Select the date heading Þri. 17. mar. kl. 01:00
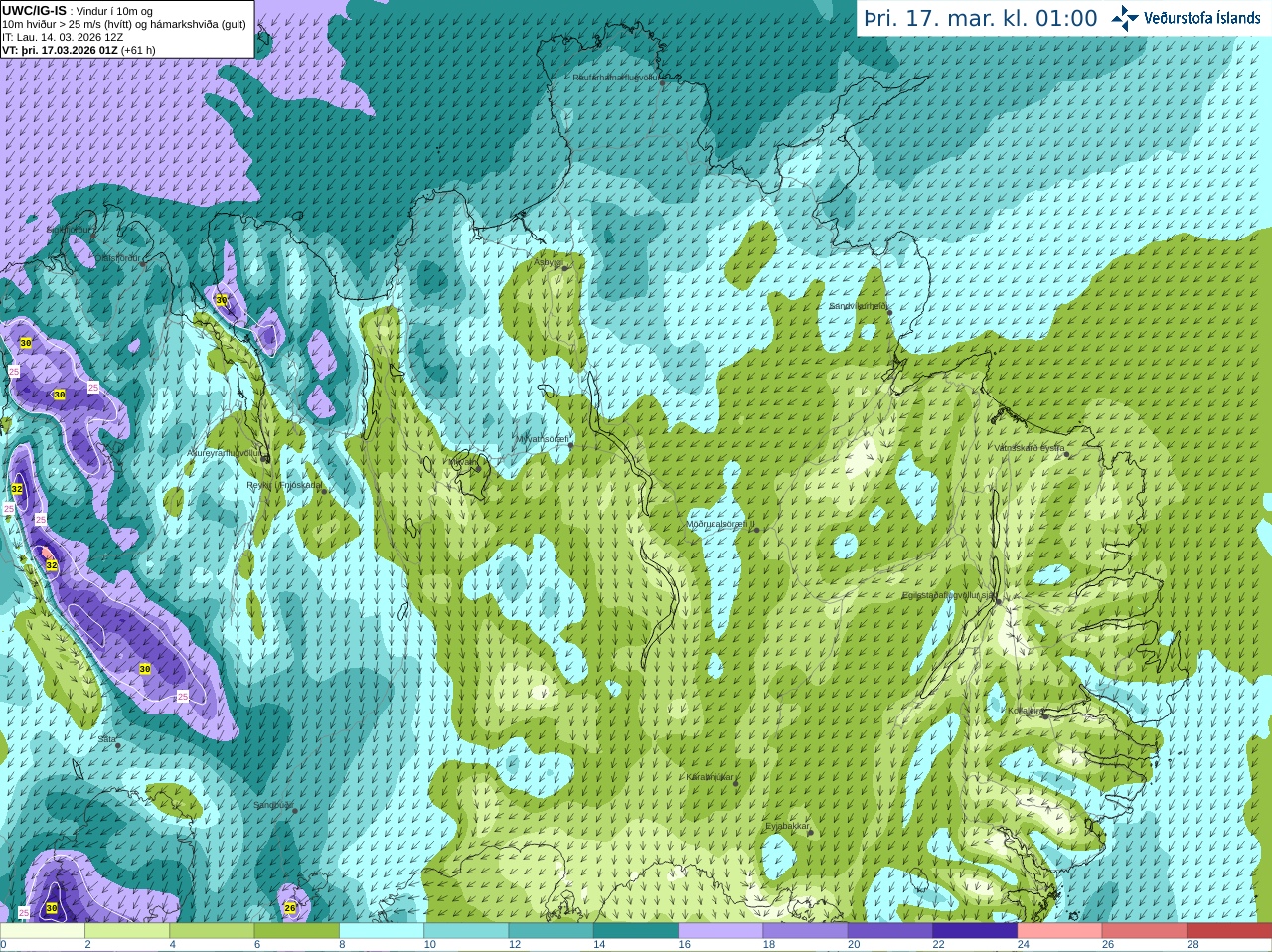 pyautogui.click(x=981, y=19)
